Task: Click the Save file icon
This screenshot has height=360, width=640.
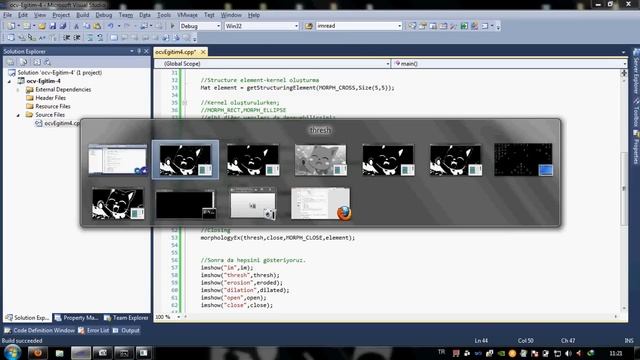Action: point(53,26)
